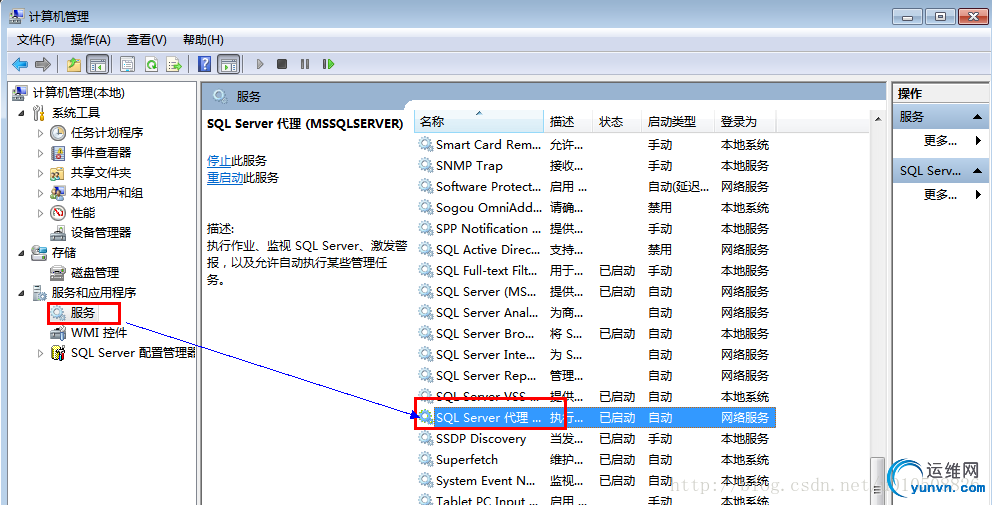Image resolution: width=992 pixels, height=505 pixels.
Task: Click the 性能 monitor icon
Action: 58,213
